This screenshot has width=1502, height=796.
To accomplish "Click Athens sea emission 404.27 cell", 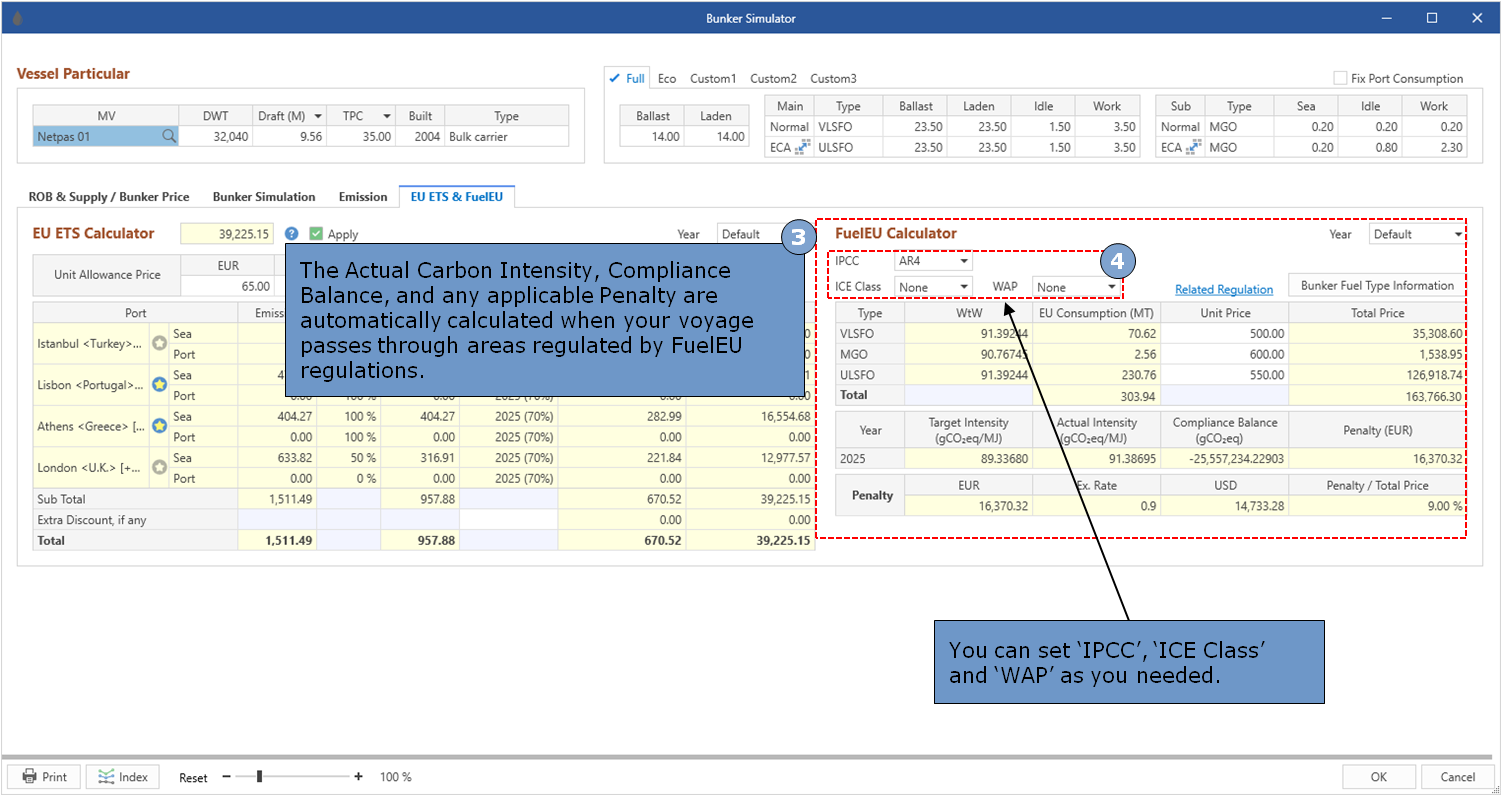I will coord(277,416).
